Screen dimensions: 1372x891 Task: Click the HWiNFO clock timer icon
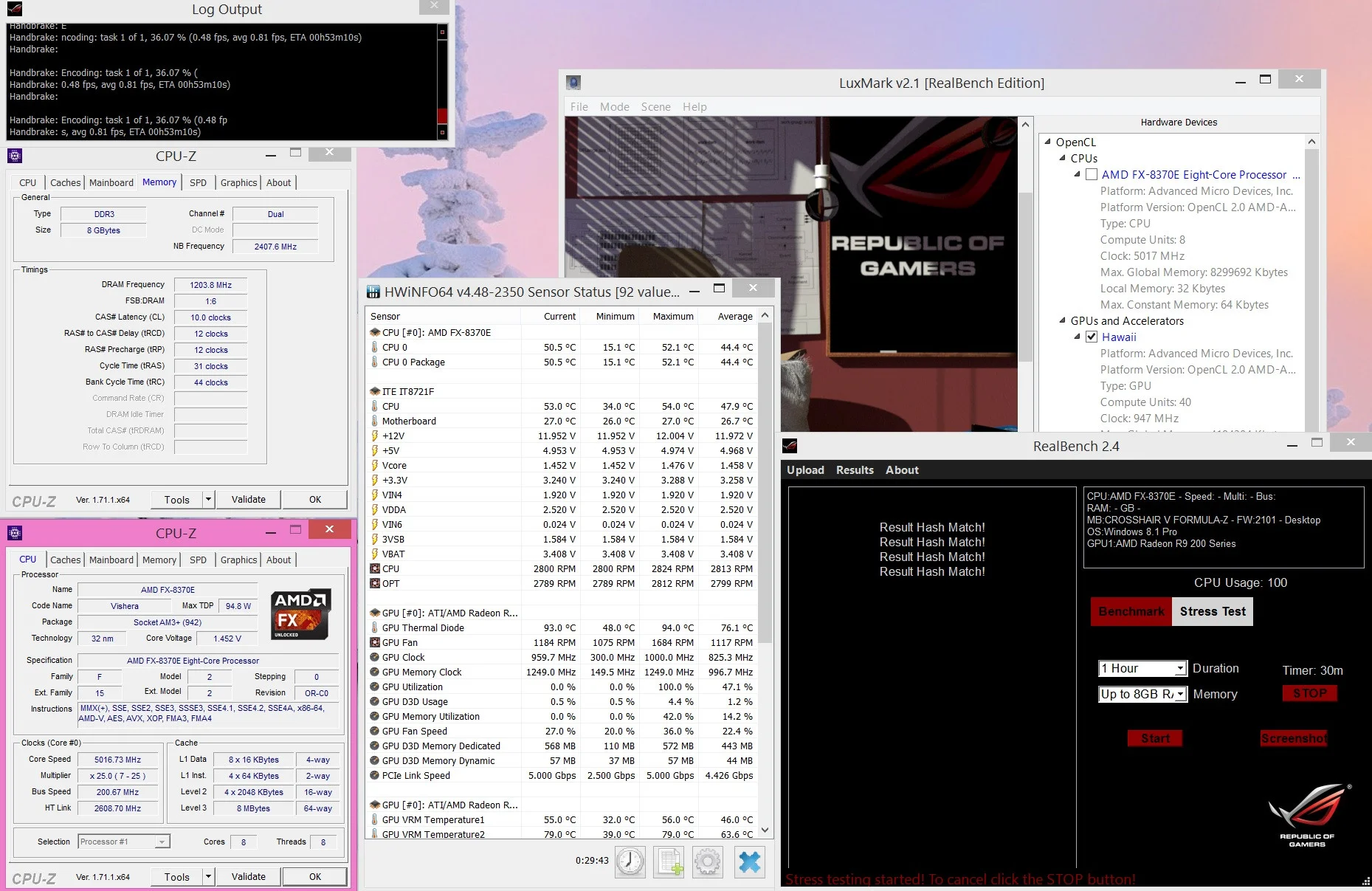point(630,861)
